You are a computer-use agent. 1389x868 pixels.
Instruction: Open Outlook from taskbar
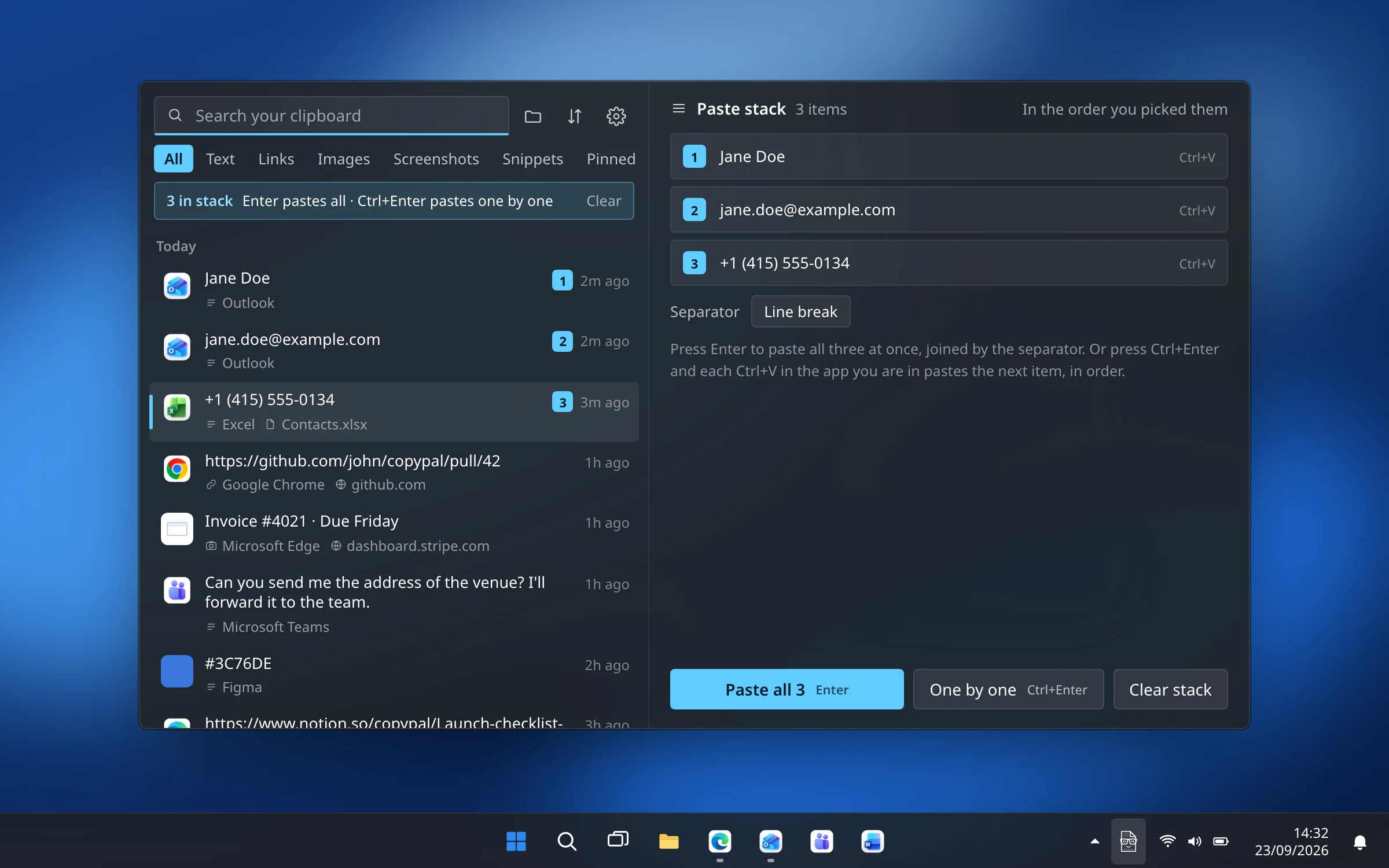point(770,841)
